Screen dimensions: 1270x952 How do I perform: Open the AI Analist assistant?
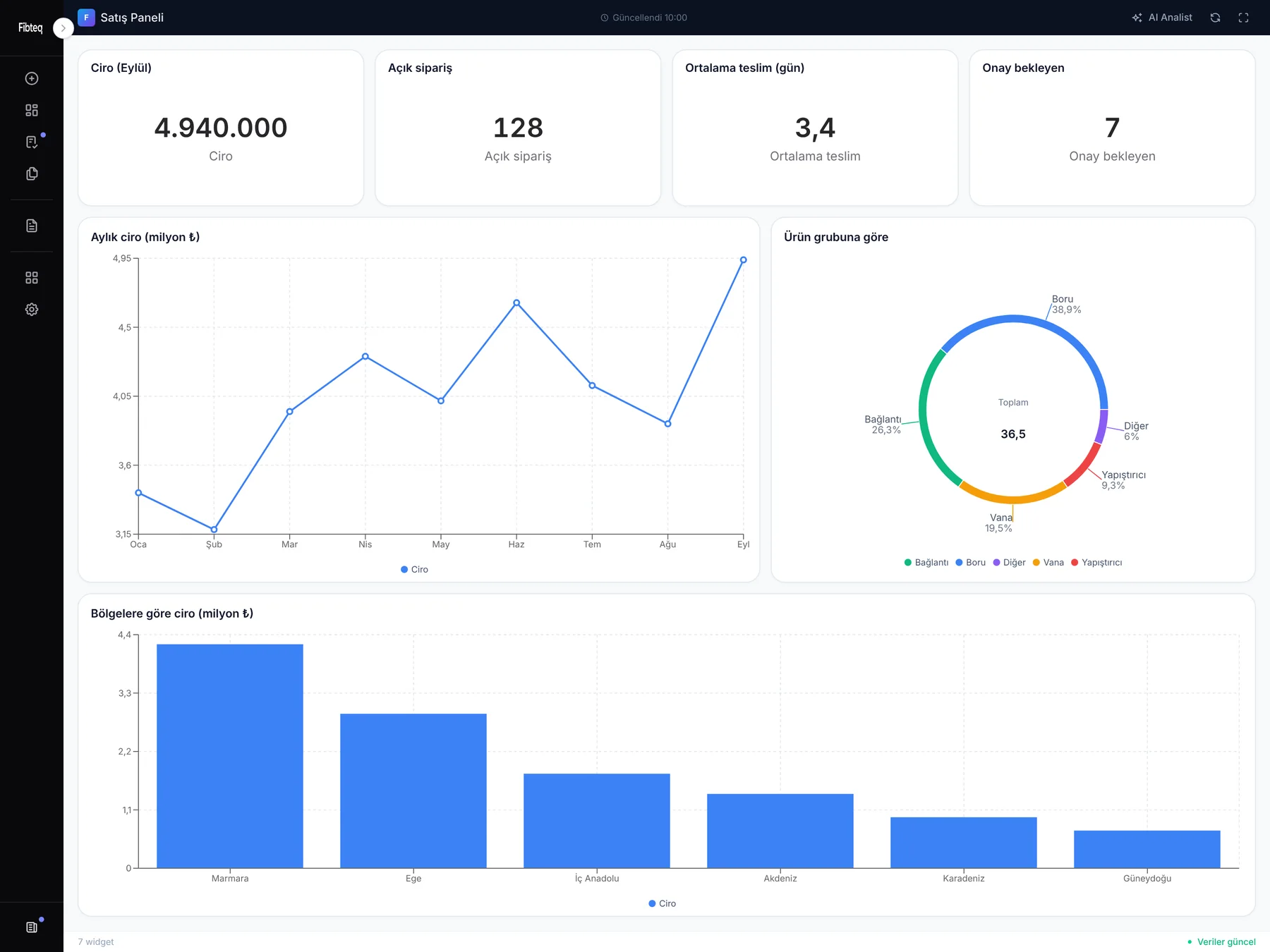point(1162,18)
